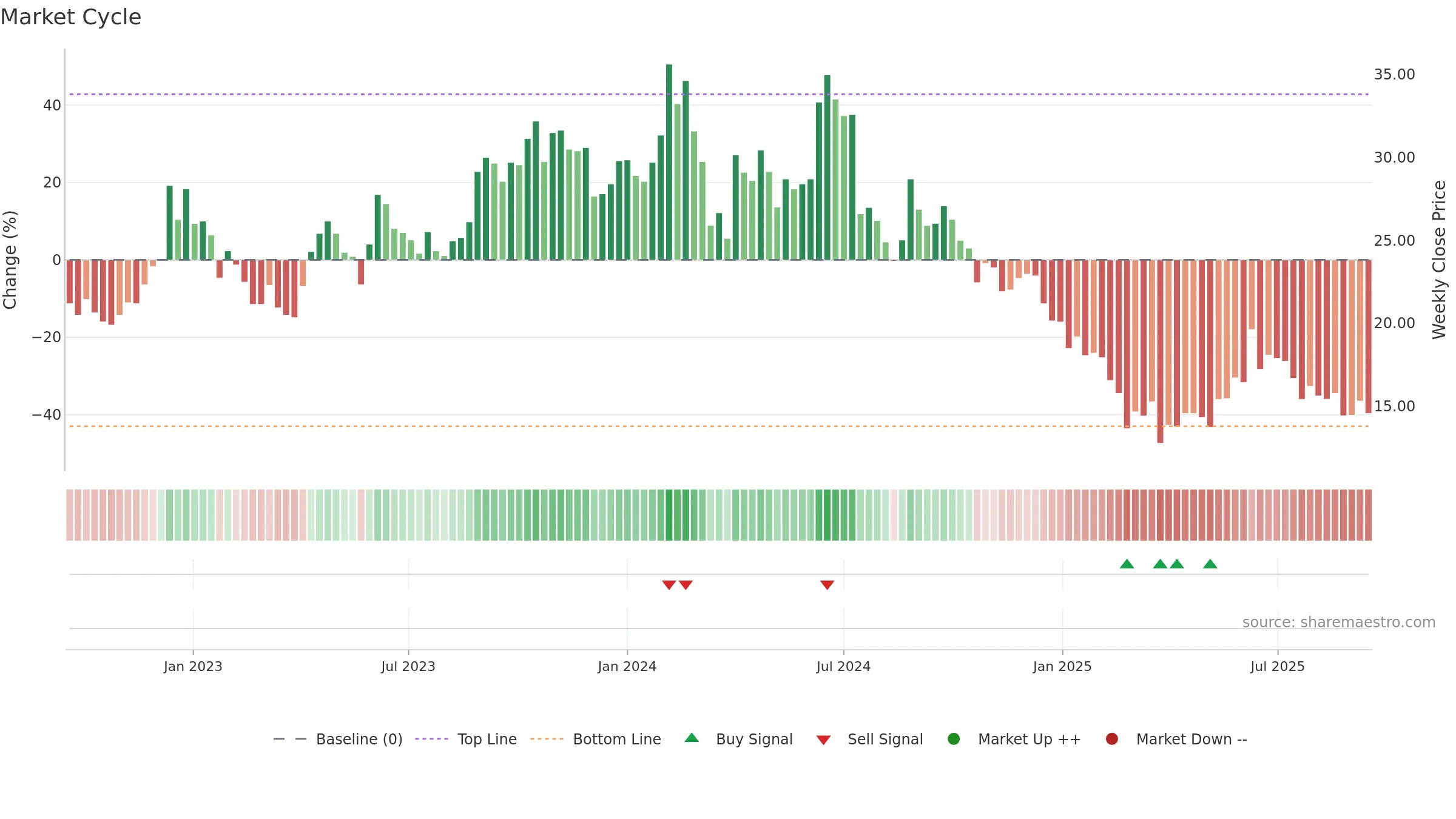The width and height of the screenshot is (1456, 819).
Task: Click the Jul 2024 axis label
Action: pos(843,666)
